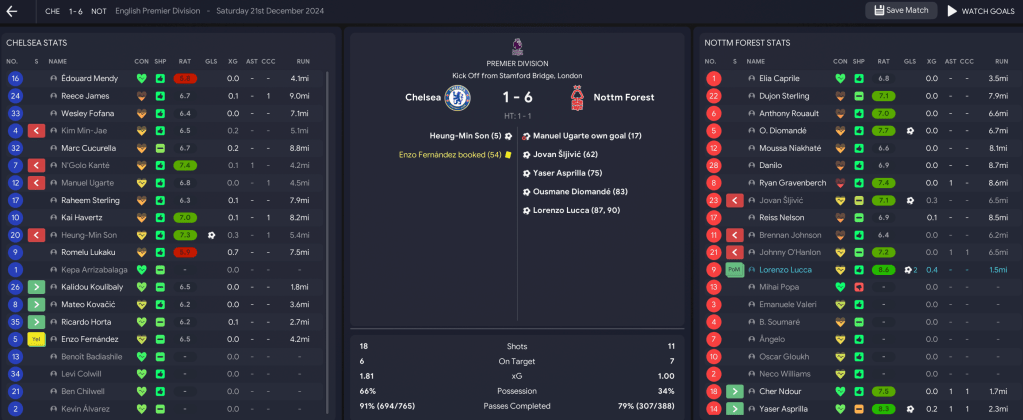Click the Nottm Forest club badge
Viewport: 1023px width, 420px height.
tap(576, 98)
